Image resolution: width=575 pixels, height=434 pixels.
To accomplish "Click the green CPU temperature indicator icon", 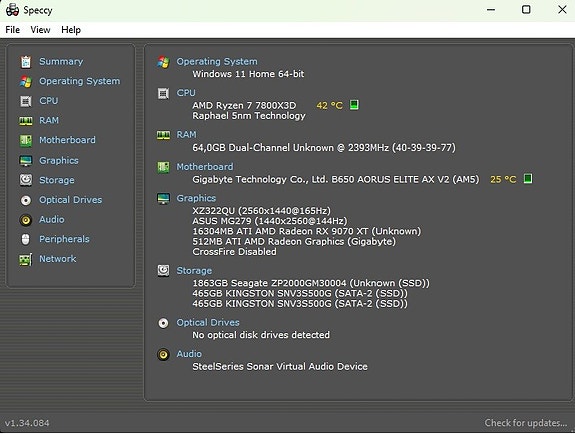I will [354, 105].
